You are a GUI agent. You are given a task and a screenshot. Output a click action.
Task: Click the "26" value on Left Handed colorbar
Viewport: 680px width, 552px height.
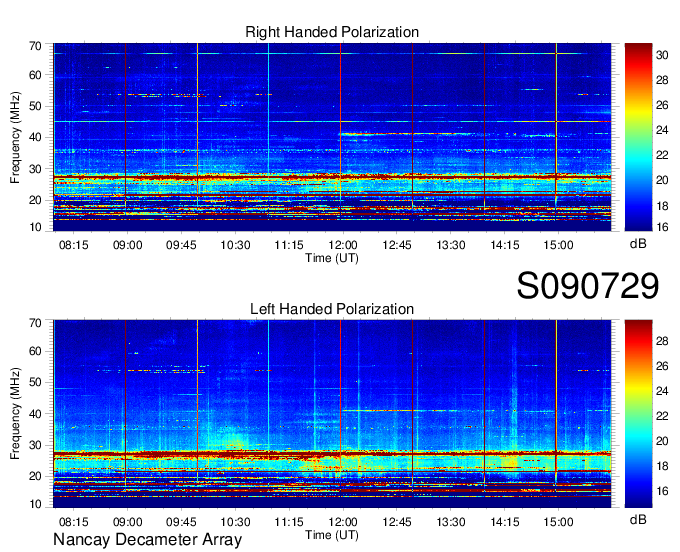coord(662,366)
